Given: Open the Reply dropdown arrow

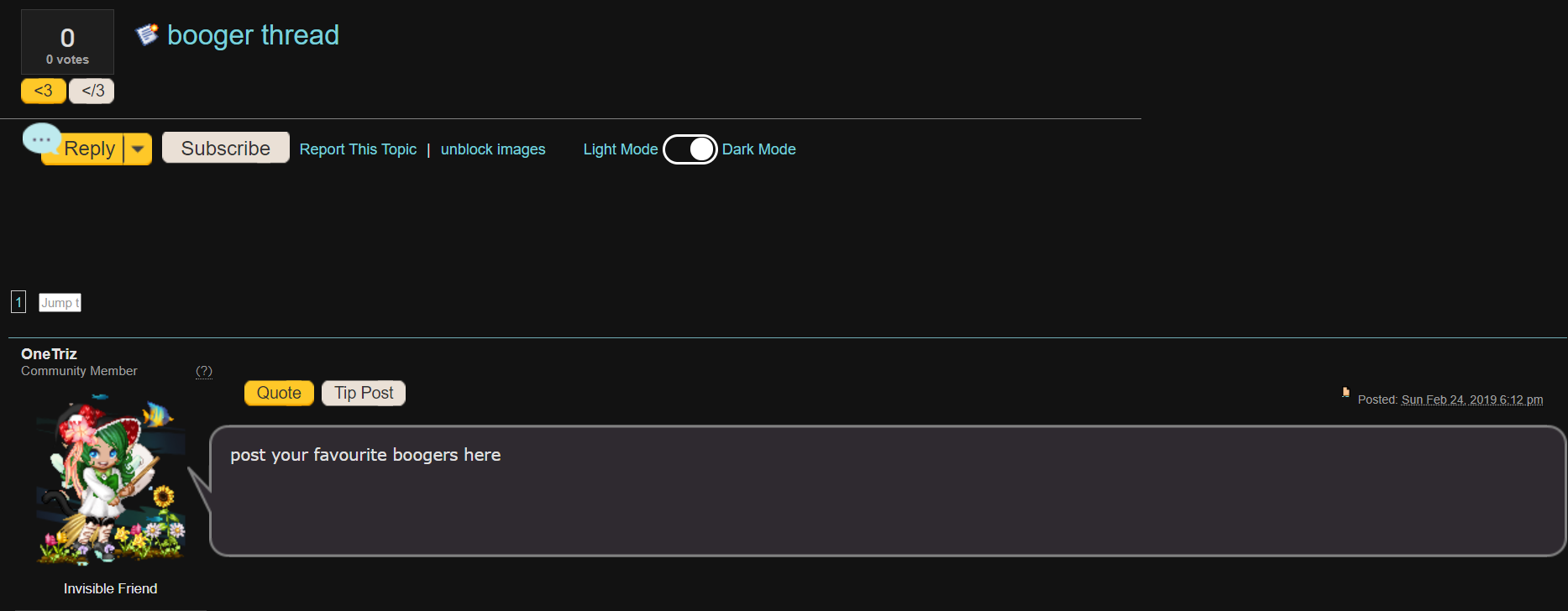Looking at the screenshot, I should click(x=138, y=149).
